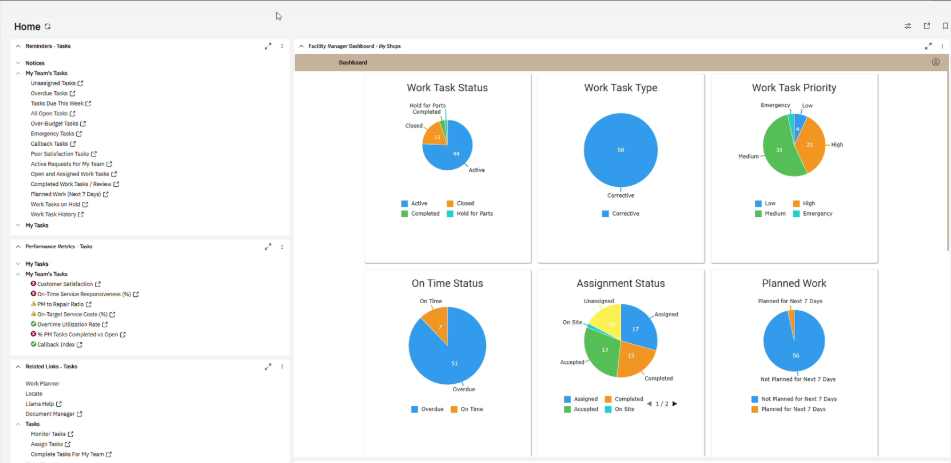Collapse the Reminders - Tasks panel chevron
This screenshot has height=463, width=951.
tap(18, 46)
